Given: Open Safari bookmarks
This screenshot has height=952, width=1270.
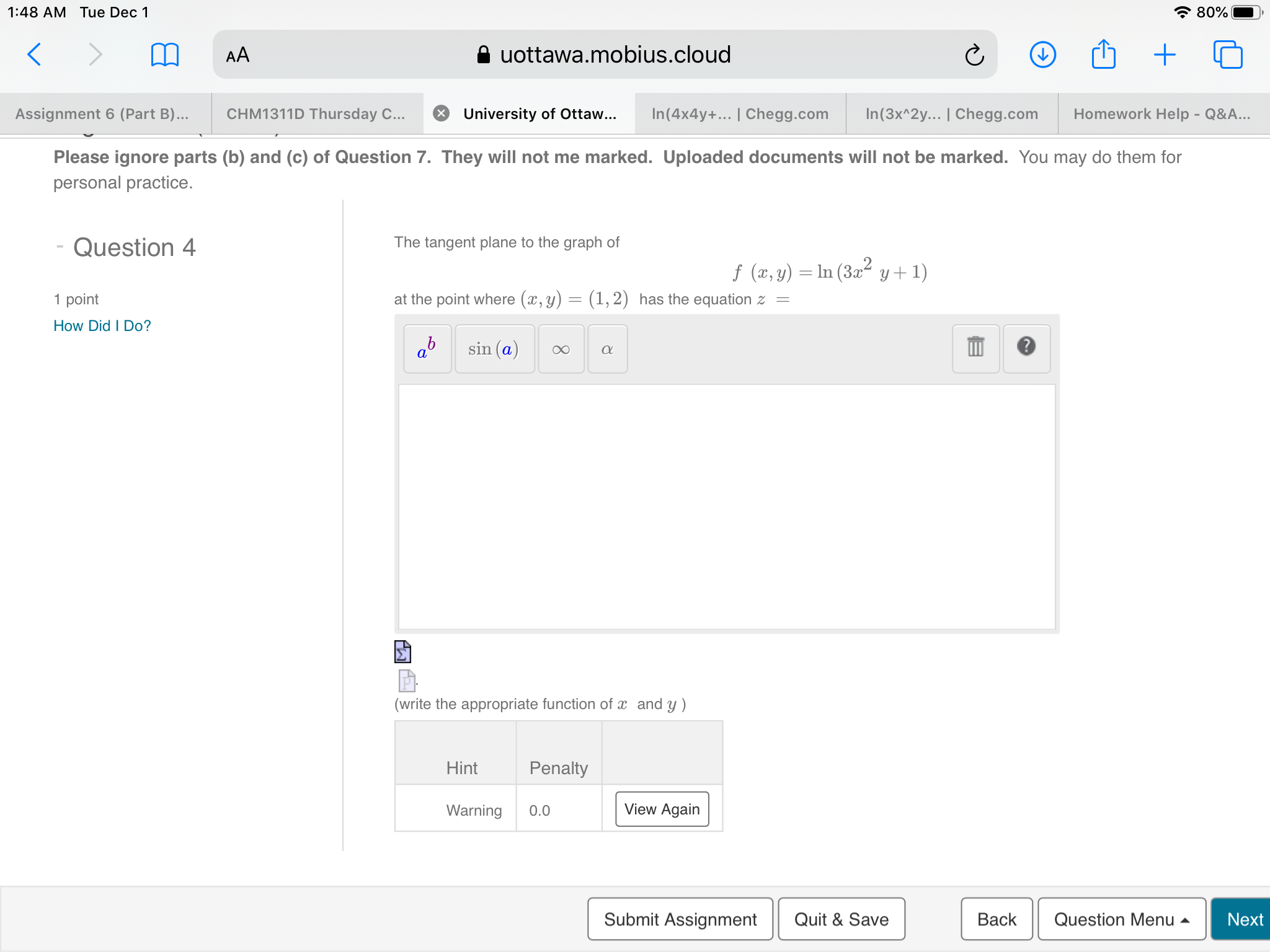Looking at the screenshot, I should [x=165, y=54].
